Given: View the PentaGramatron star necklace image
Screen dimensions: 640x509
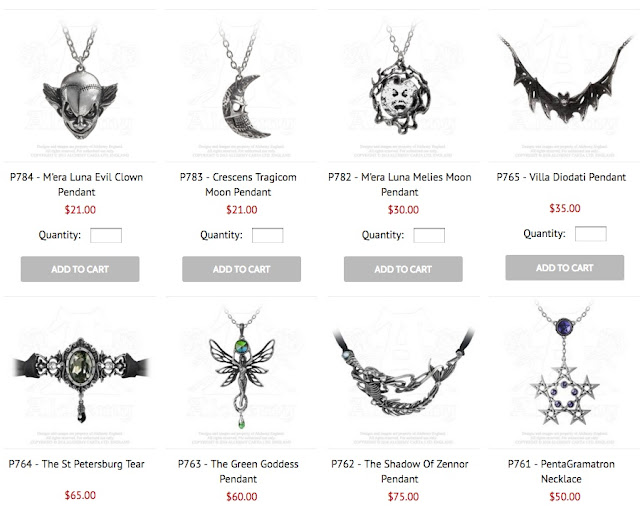Looking at the screenshot, I should (x=564, y=373).
